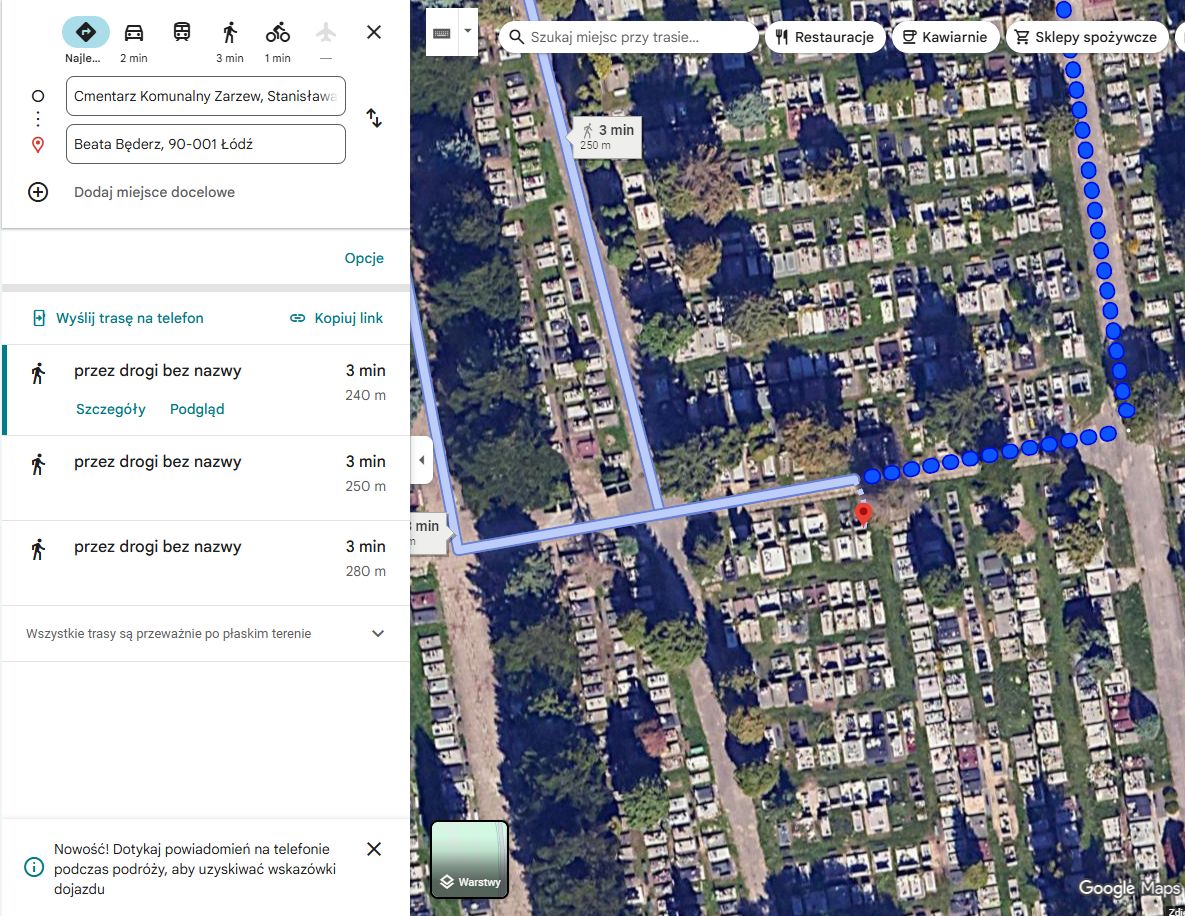Choose the walking travel mode icon
Screen dimensions: 1185x916
point(230,32)
